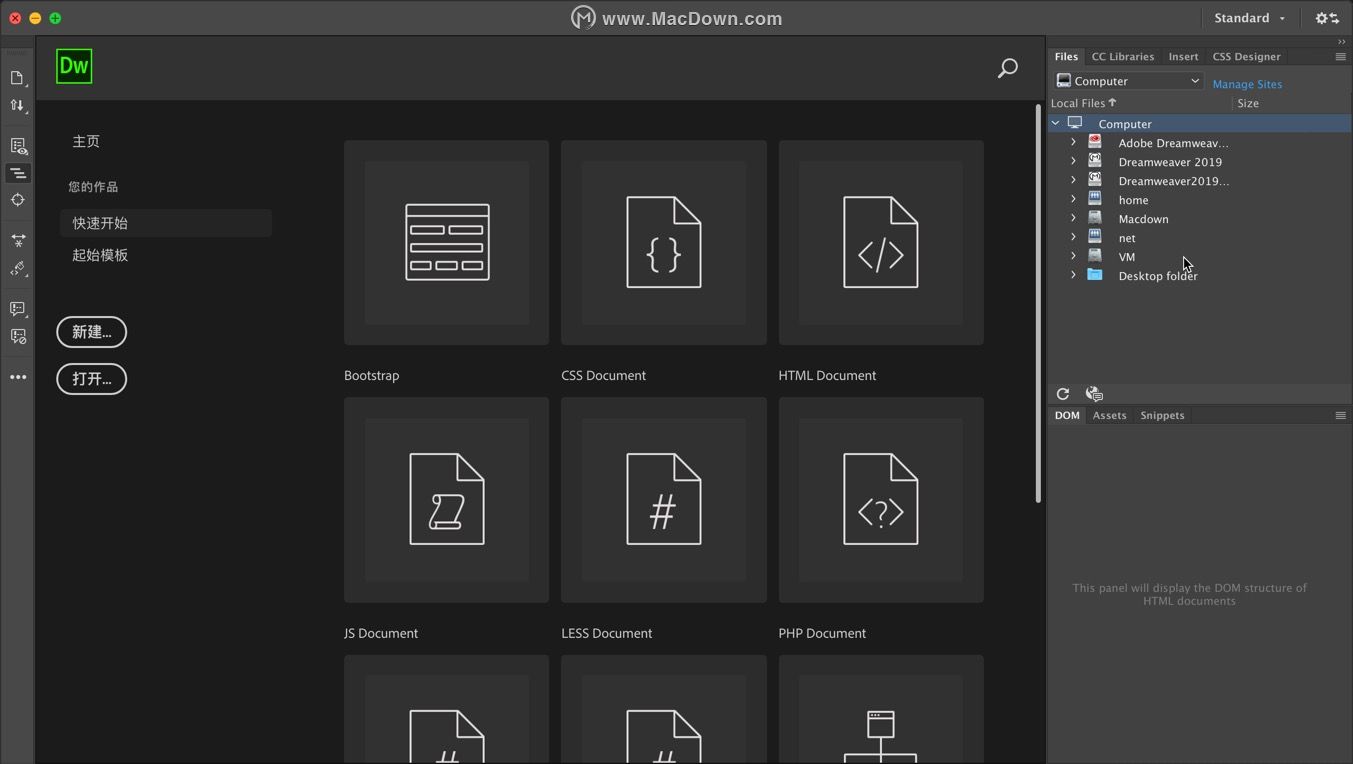The width and height of the screenshot is (1353, 764).
Task: Select Dreamweaver 2019 in file tree
Action: click(1200, 162)
